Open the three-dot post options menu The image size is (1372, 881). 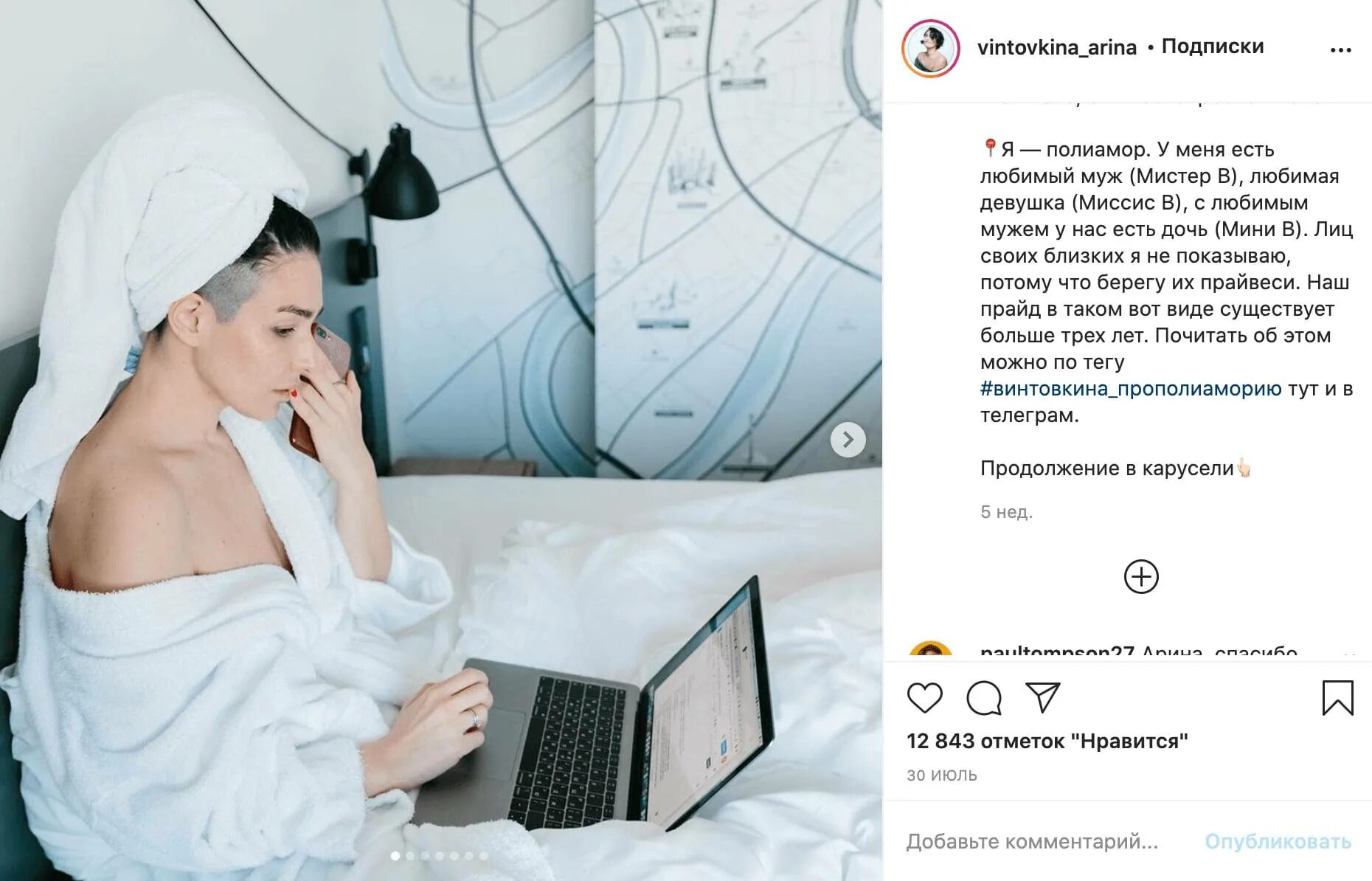click(1340, 49)
